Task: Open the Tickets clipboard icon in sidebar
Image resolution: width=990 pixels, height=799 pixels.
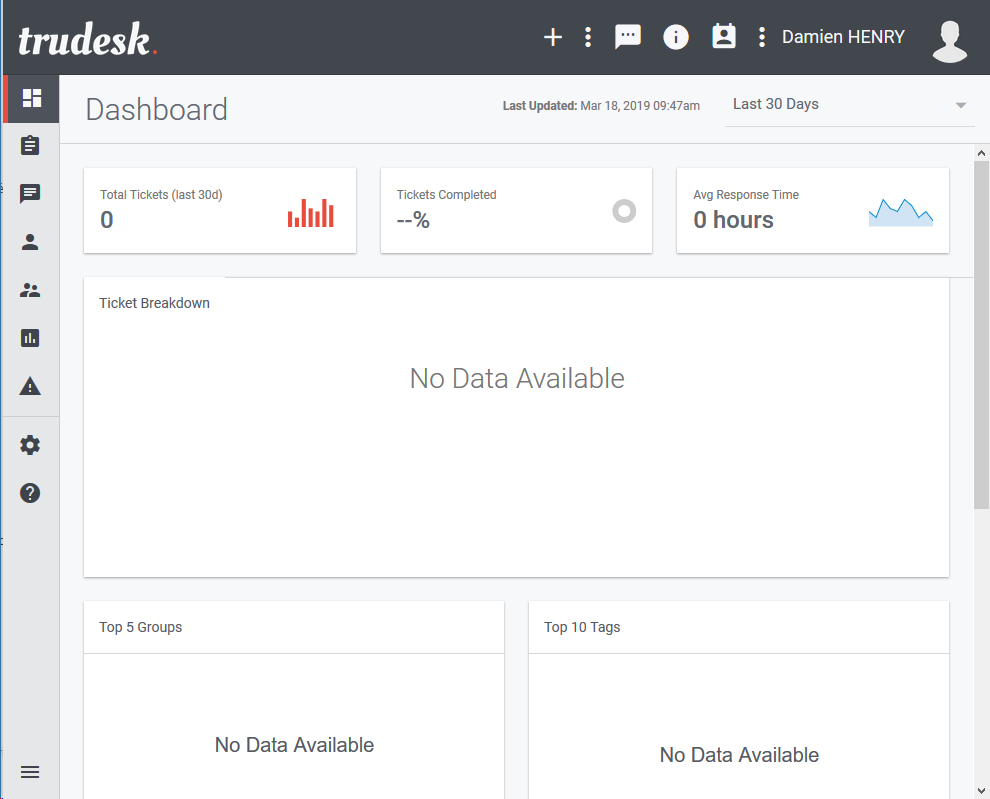Action: [30, 145]
